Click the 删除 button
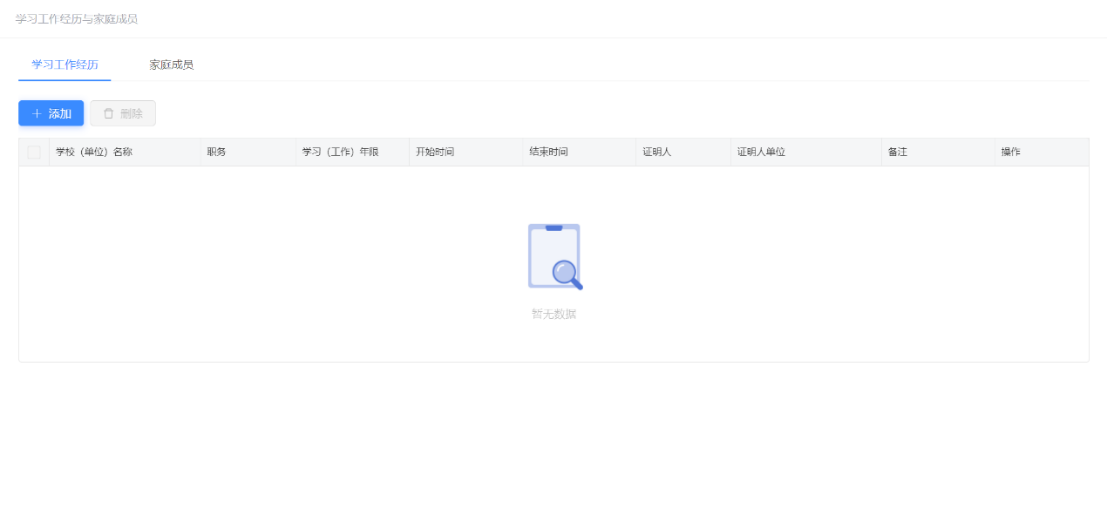This screenshot has height=510, width=1108. pyautogui.click(x=123, y=114)
